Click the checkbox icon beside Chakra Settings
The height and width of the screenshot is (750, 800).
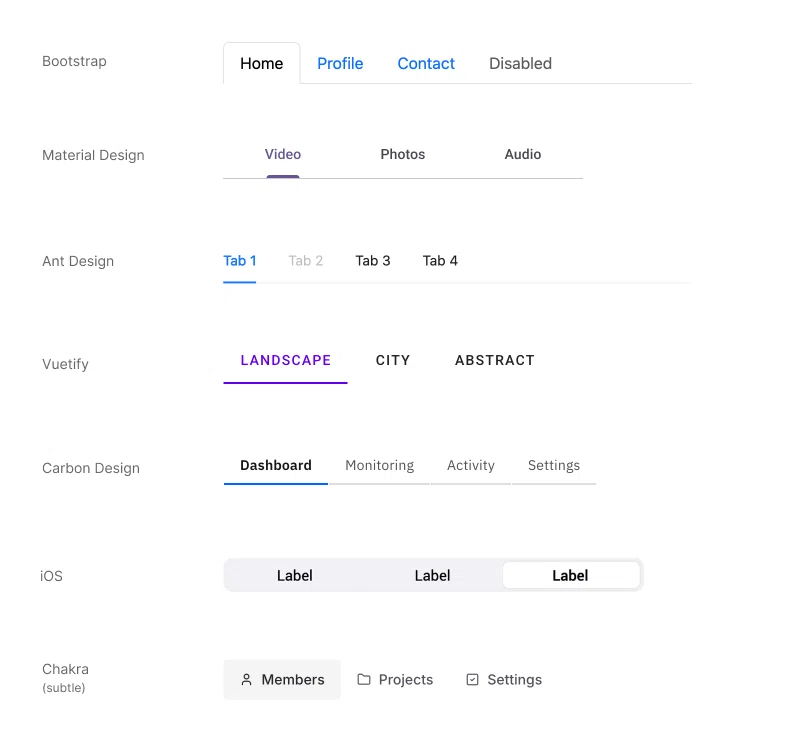point(472,680)
